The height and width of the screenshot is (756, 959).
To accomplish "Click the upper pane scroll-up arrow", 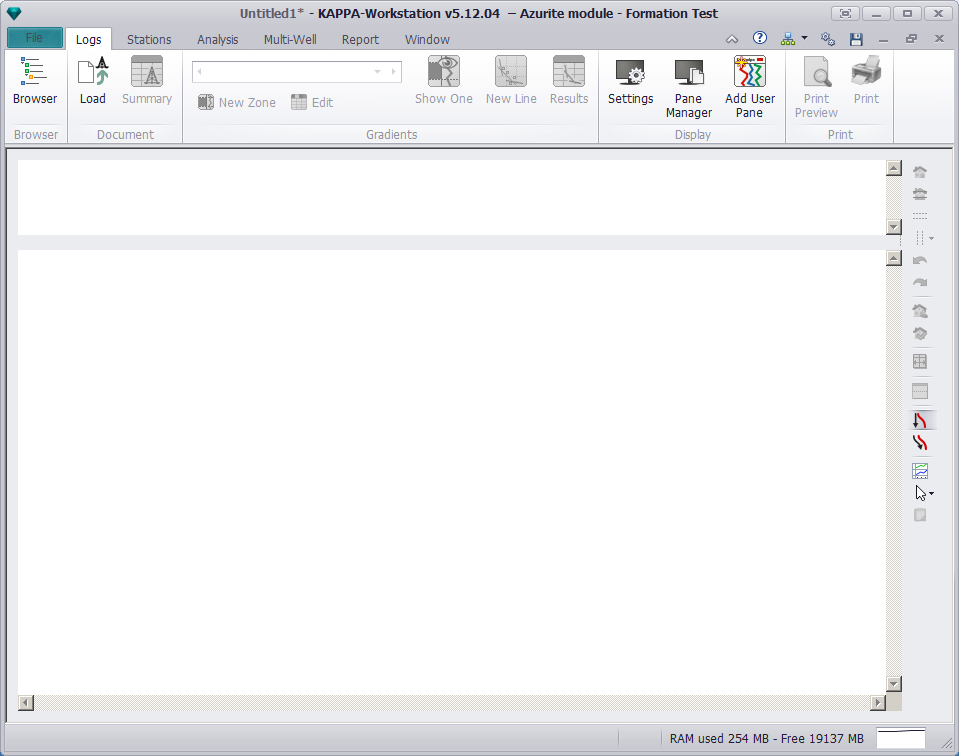I will coord(894,168).
